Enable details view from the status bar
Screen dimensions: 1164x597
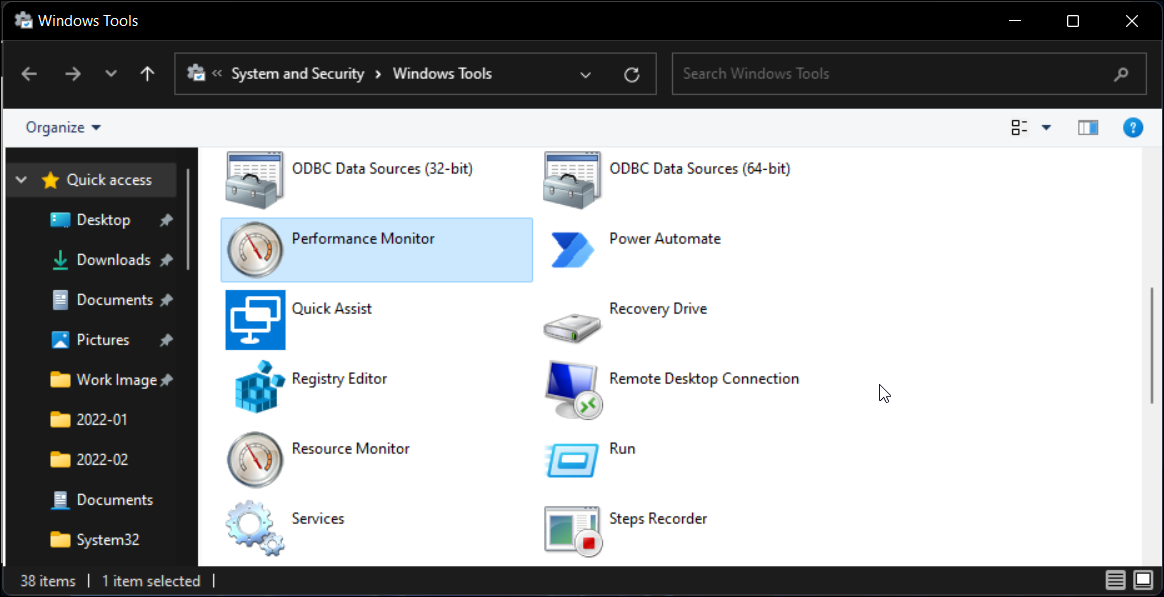click(x=1115, y=580)
